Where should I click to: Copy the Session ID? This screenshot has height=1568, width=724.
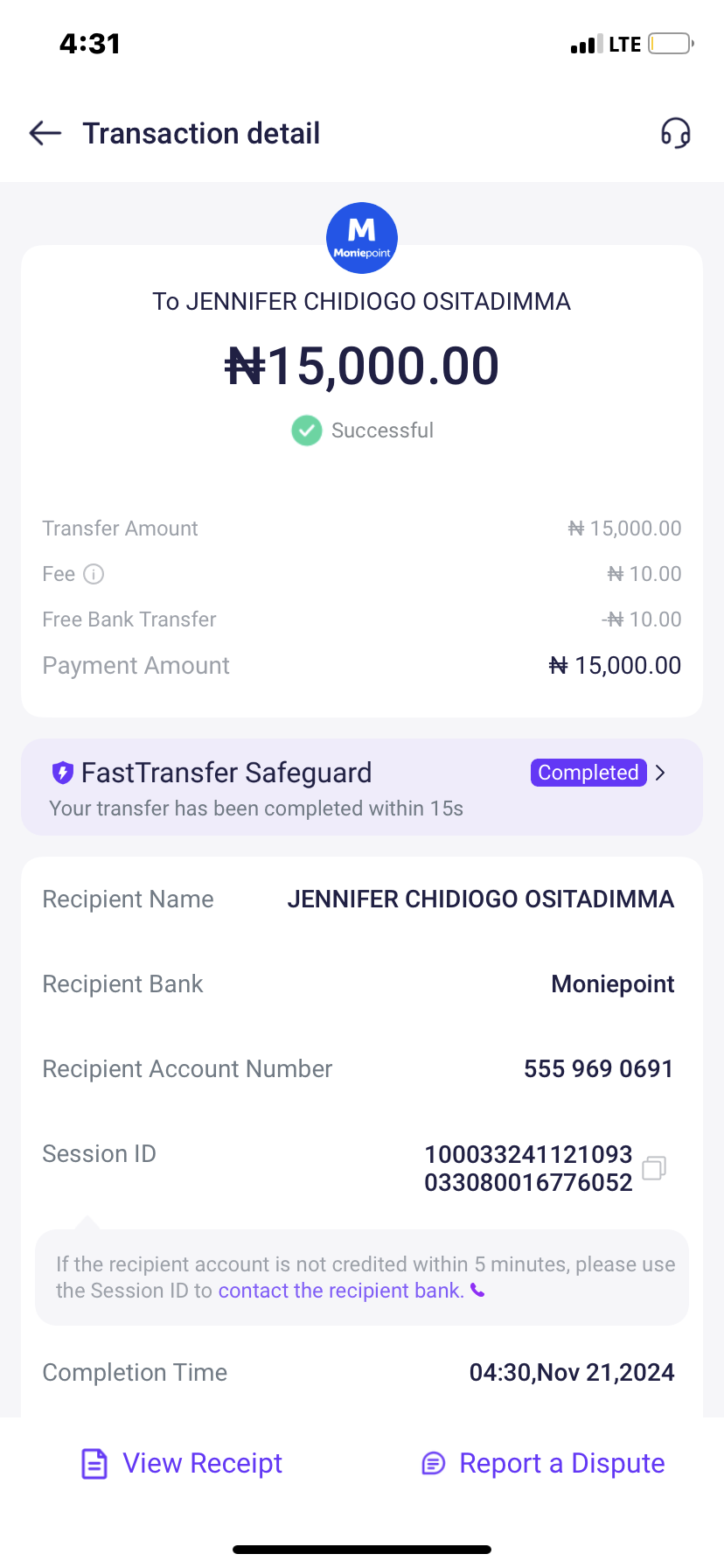[x=654, y=1168]
